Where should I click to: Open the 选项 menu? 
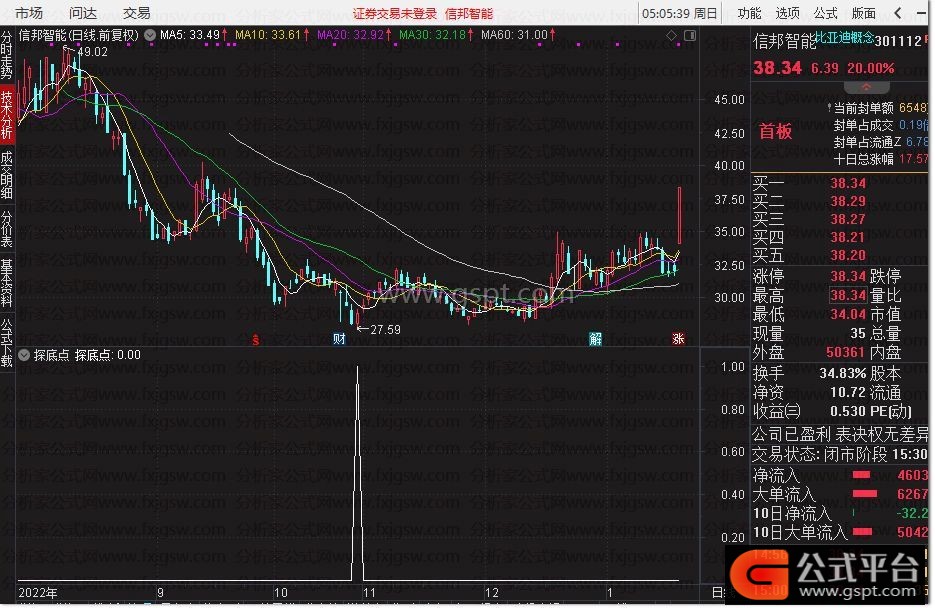(787, 13)
